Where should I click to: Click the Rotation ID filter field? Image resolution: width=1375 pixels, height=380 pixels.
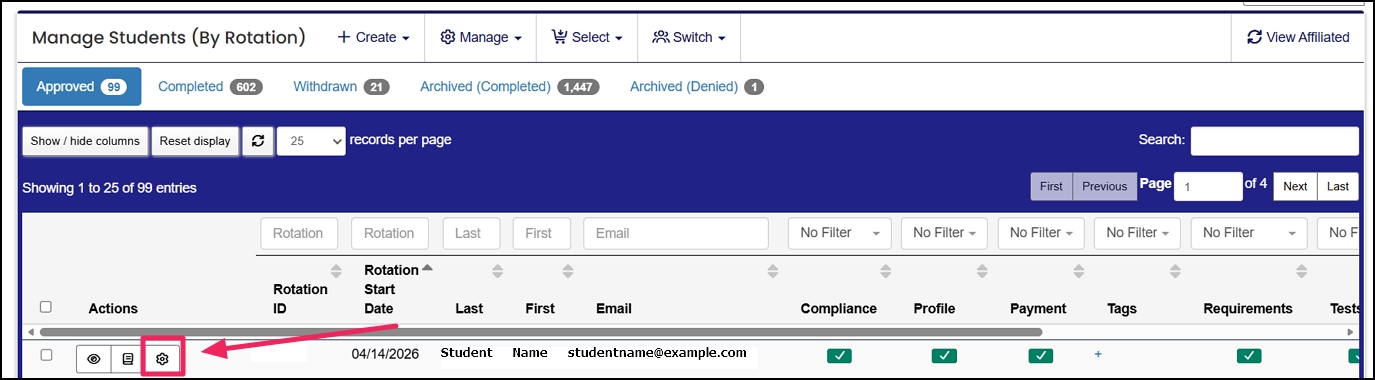tap(299, 233)
